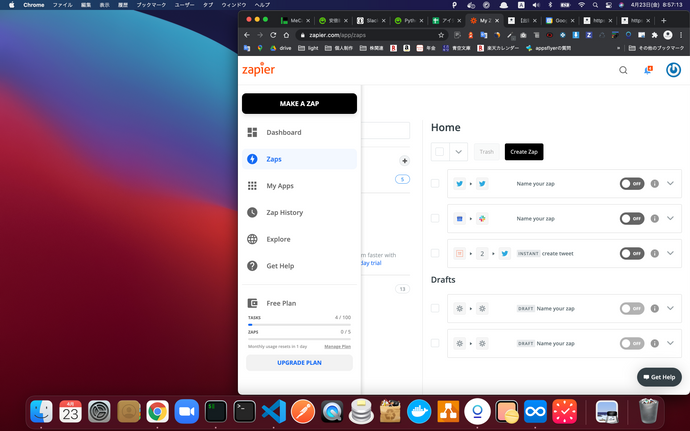Click the Chrome address bar
Viewport: 690px width, 431px height.
pyautogui.click(x=372, y=35)
